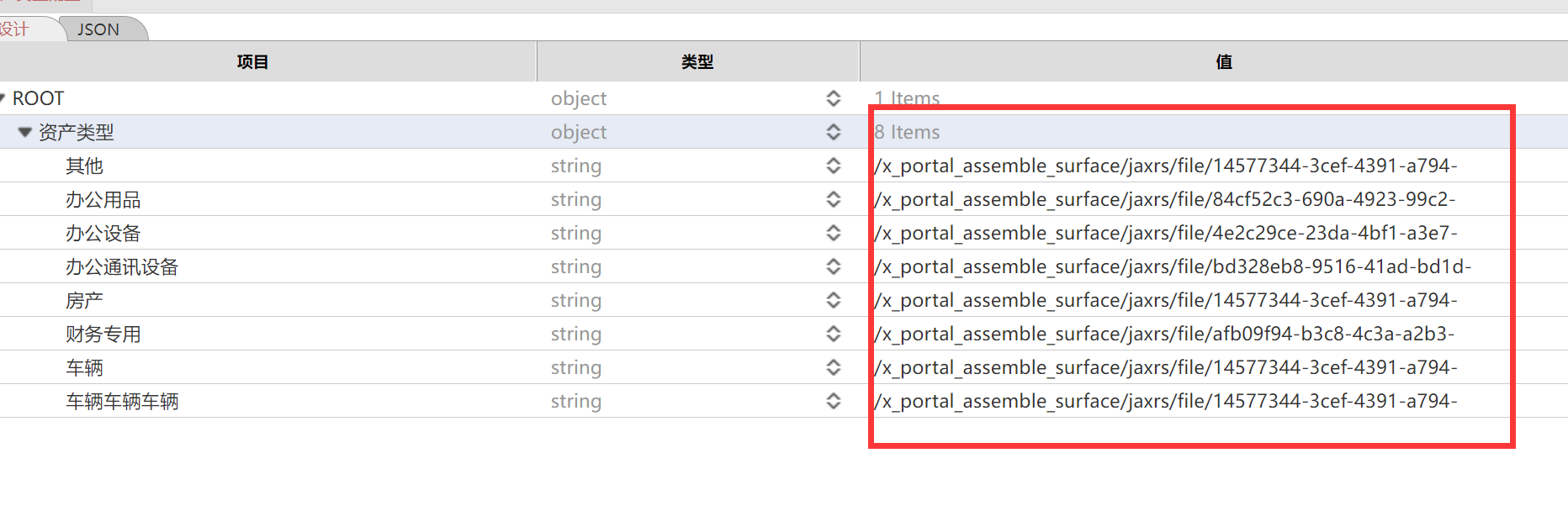1568x511 pixels.
Task: Change type of 其他 row
Action: [833, 166]
